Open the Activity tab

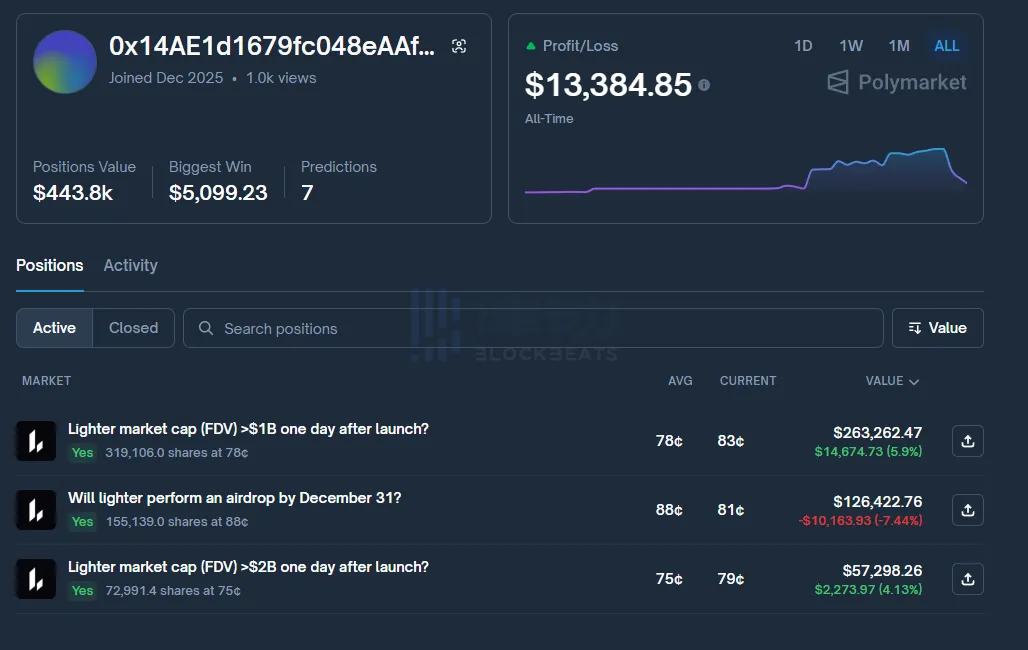[130, 265]
